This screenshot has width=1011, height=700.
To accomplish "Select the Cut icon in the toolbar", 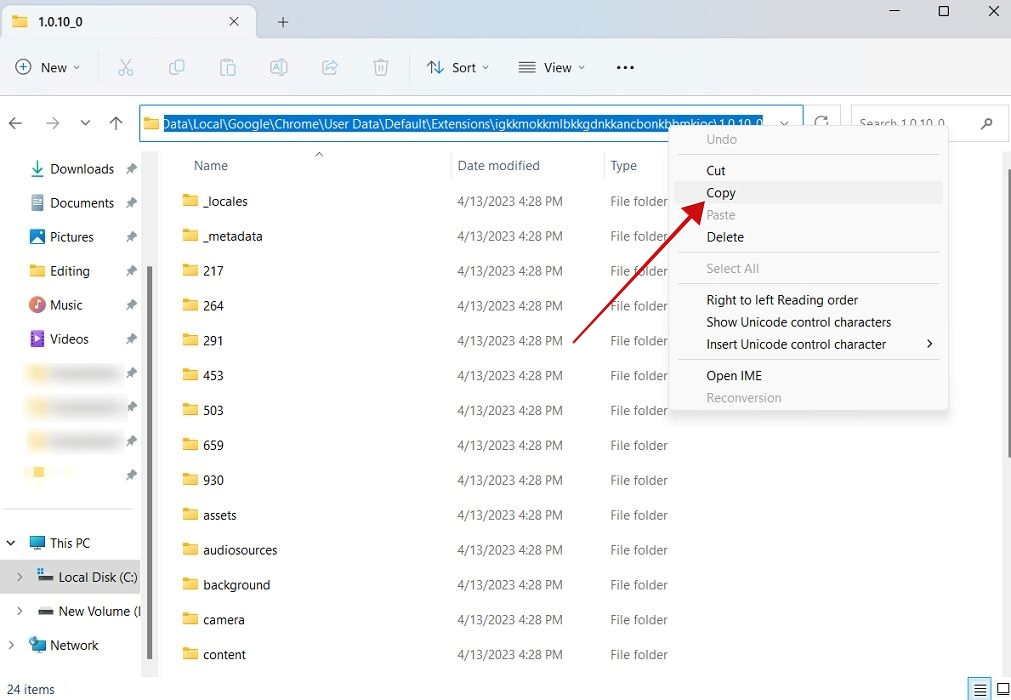I will tap(125, 67).
